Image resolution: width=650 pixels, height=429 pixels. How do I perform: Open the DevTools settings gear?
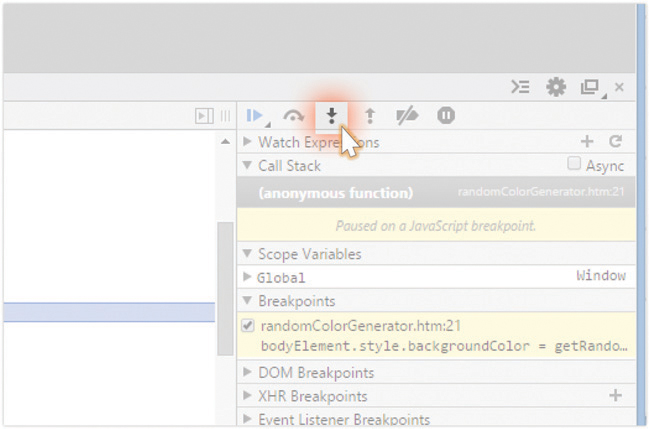pyautogui.click(x=556, y=87)
